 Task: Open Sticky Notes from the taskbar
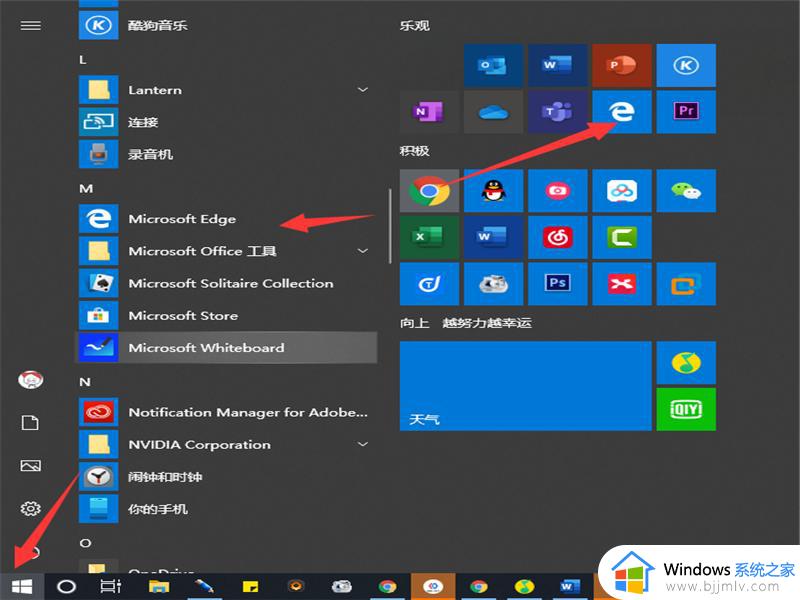tap(250, 587)
